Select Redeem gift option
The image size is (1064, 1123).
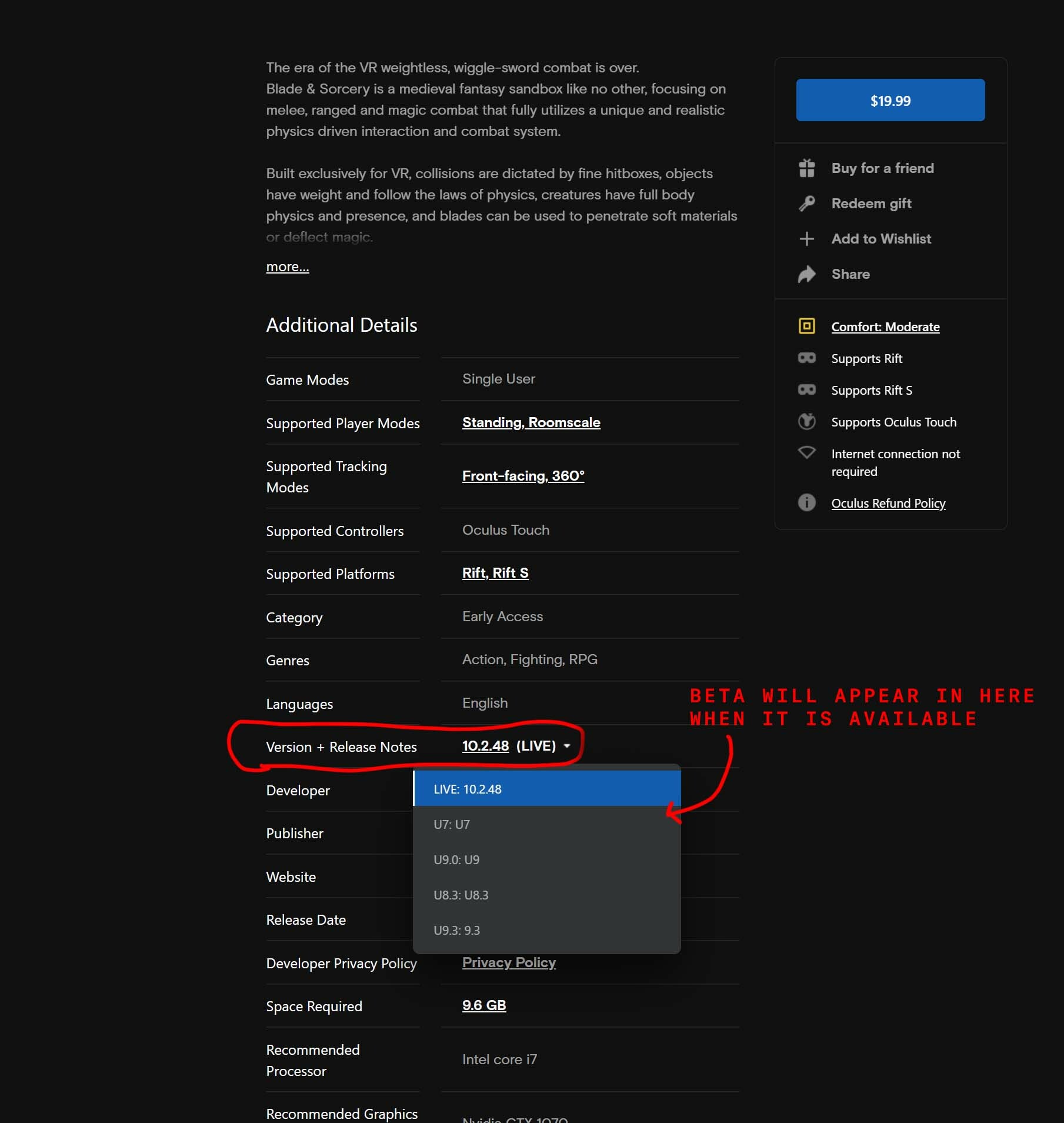point(871,204)
